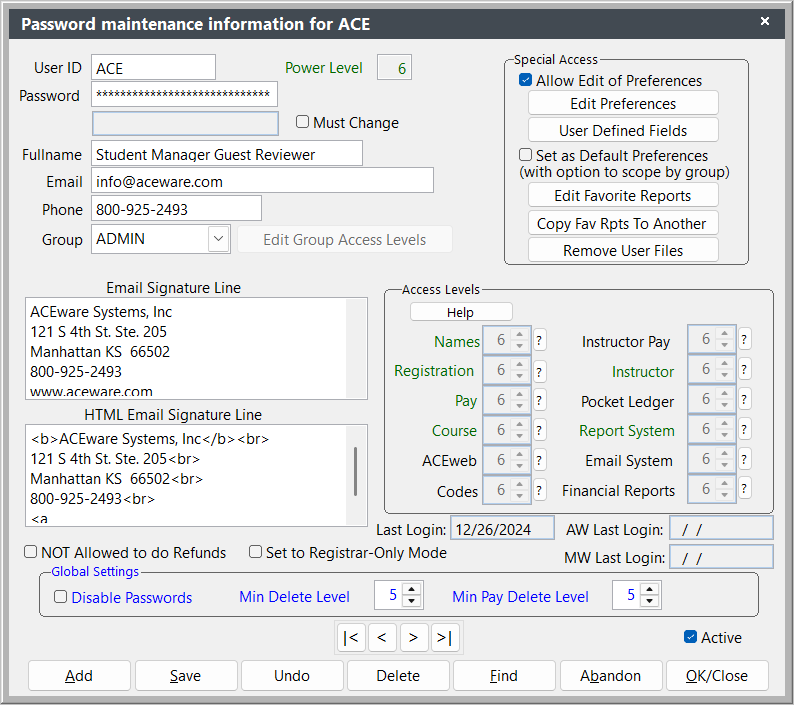This screenshot has height=705, width=794.
Task: Abandon changes to the record
Action: tap(611, 675)
